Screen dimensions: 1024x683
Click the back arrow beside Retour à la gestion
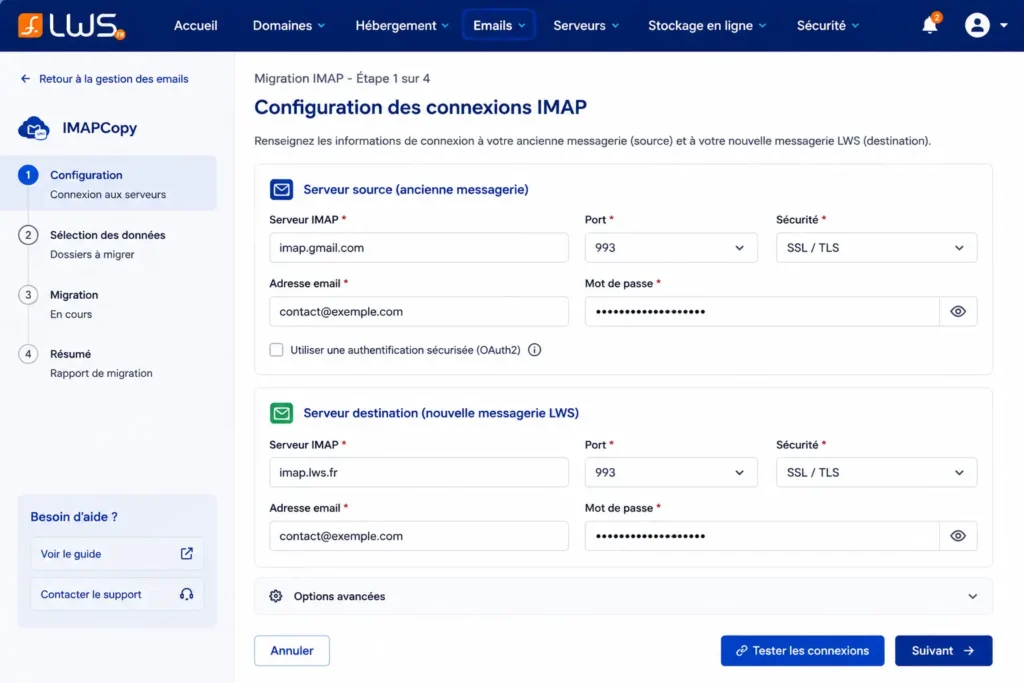coord(25,79)
